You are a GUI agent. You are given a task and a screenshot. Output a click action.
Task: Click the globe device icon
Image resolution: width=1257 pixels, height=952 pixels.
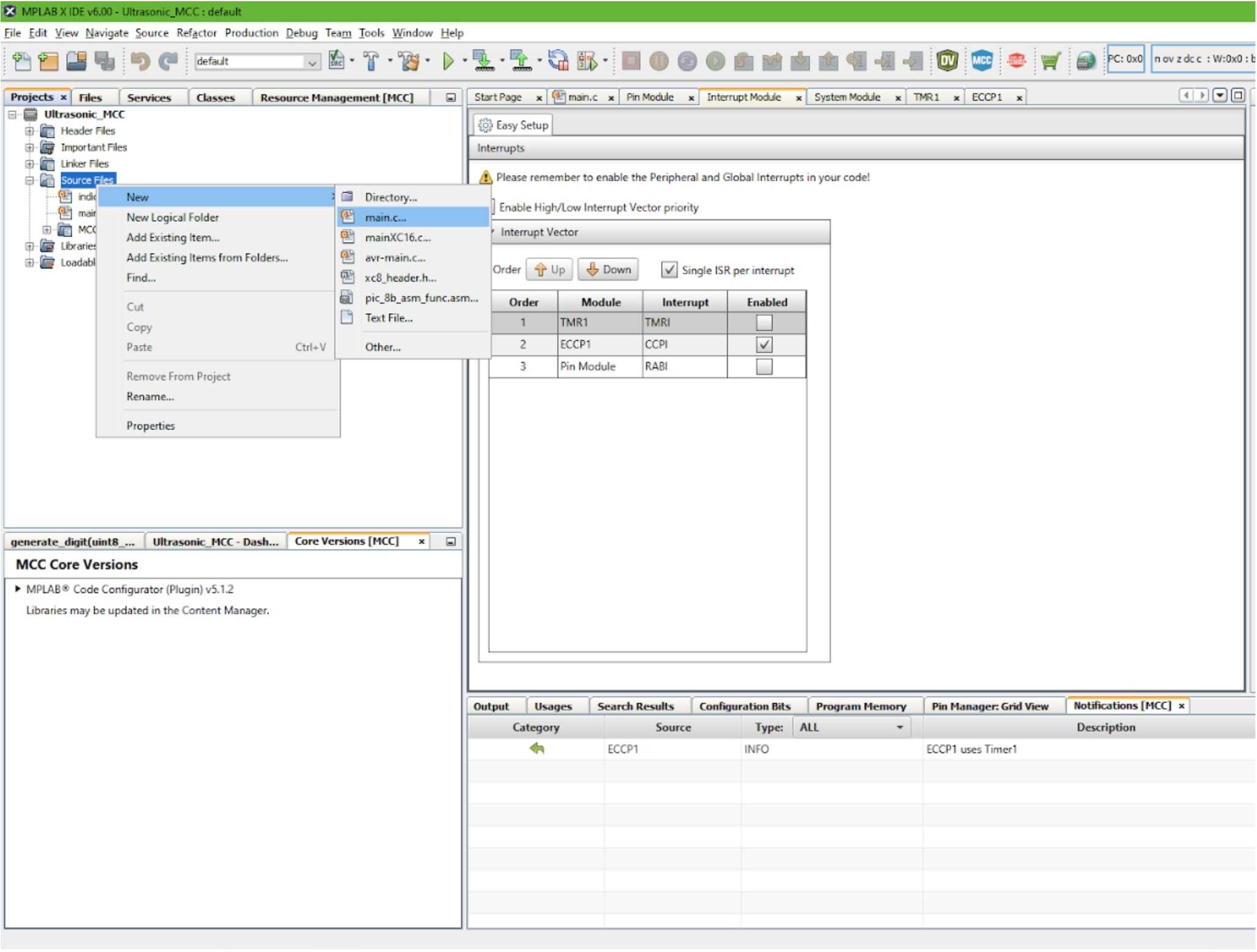point(1085,61)
